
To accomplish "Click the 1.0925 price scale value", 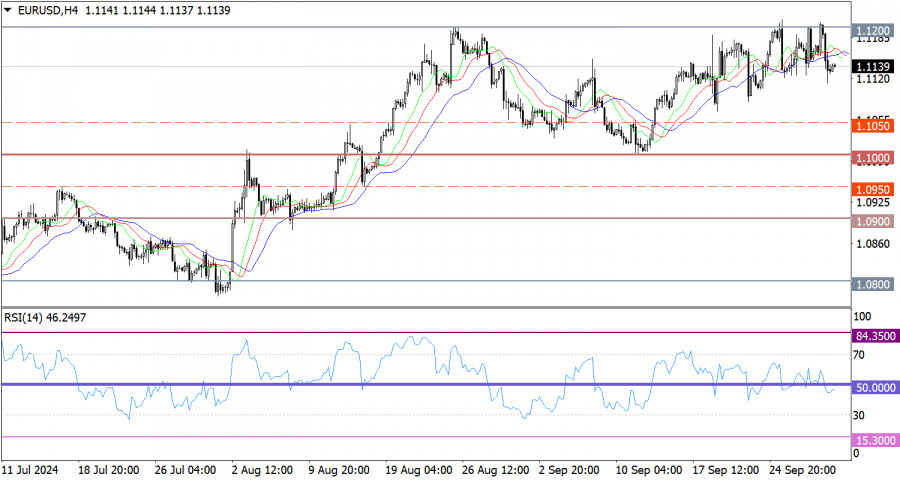I will [873, 202].
